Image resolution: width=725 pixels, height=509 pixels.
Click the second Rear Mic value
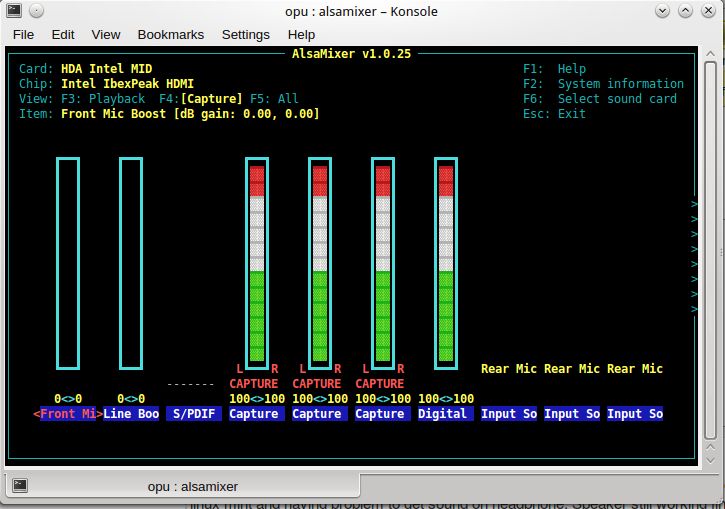tap(571, 368)
